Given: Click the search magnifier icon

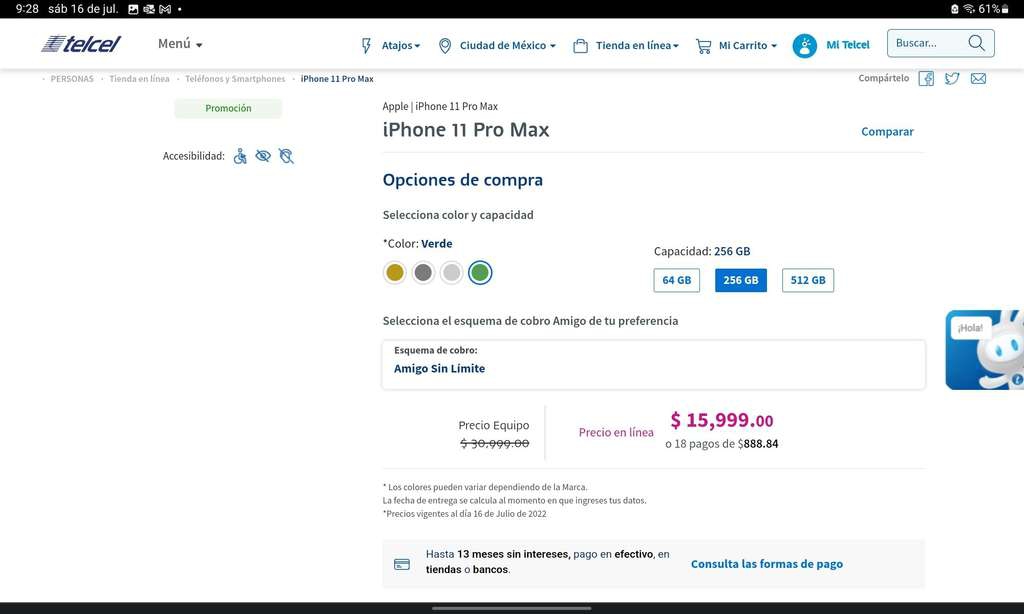Looking at the screenshot, I should (x=976, y=43).
